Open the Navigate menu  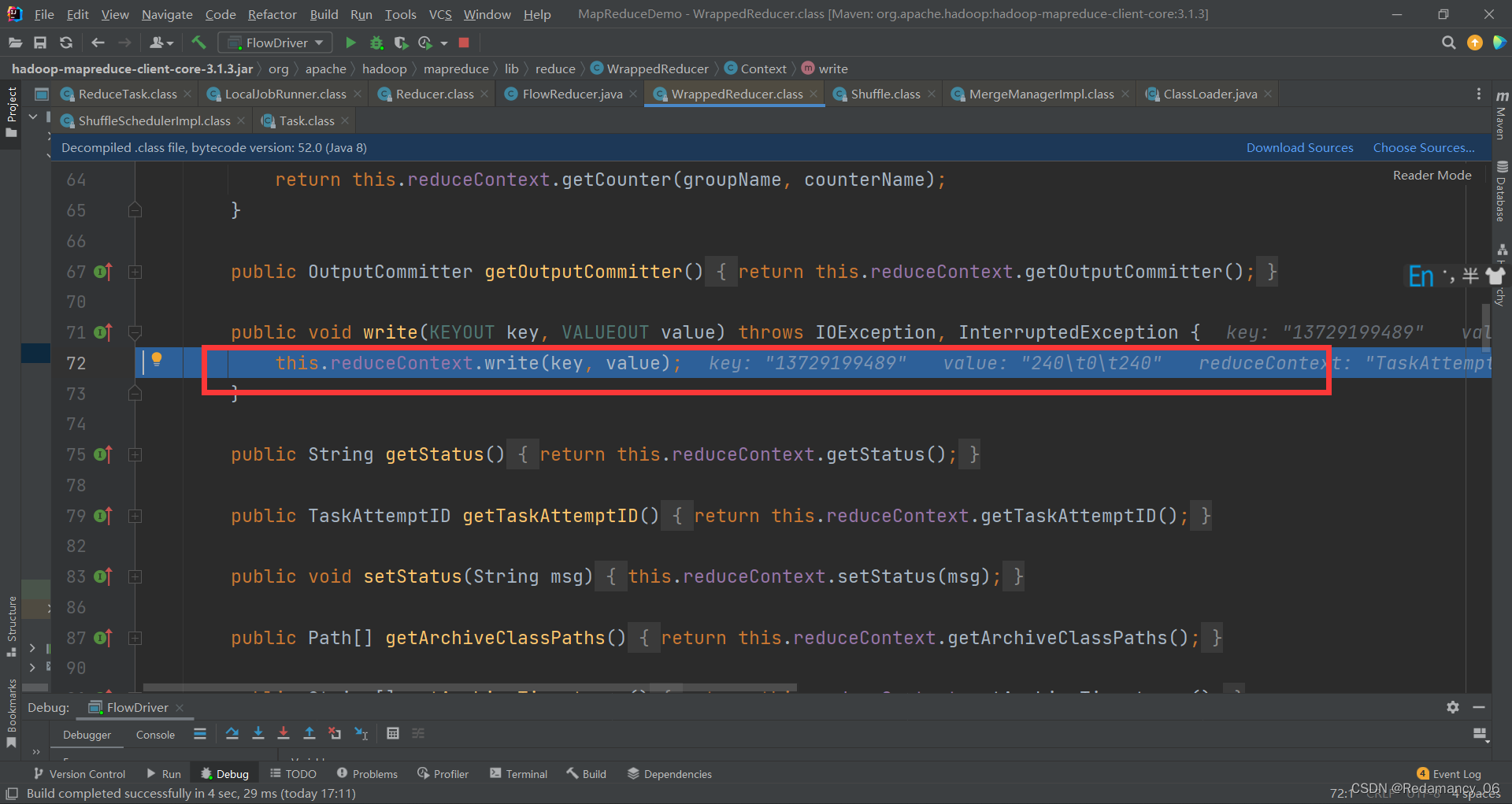[167, 14]
